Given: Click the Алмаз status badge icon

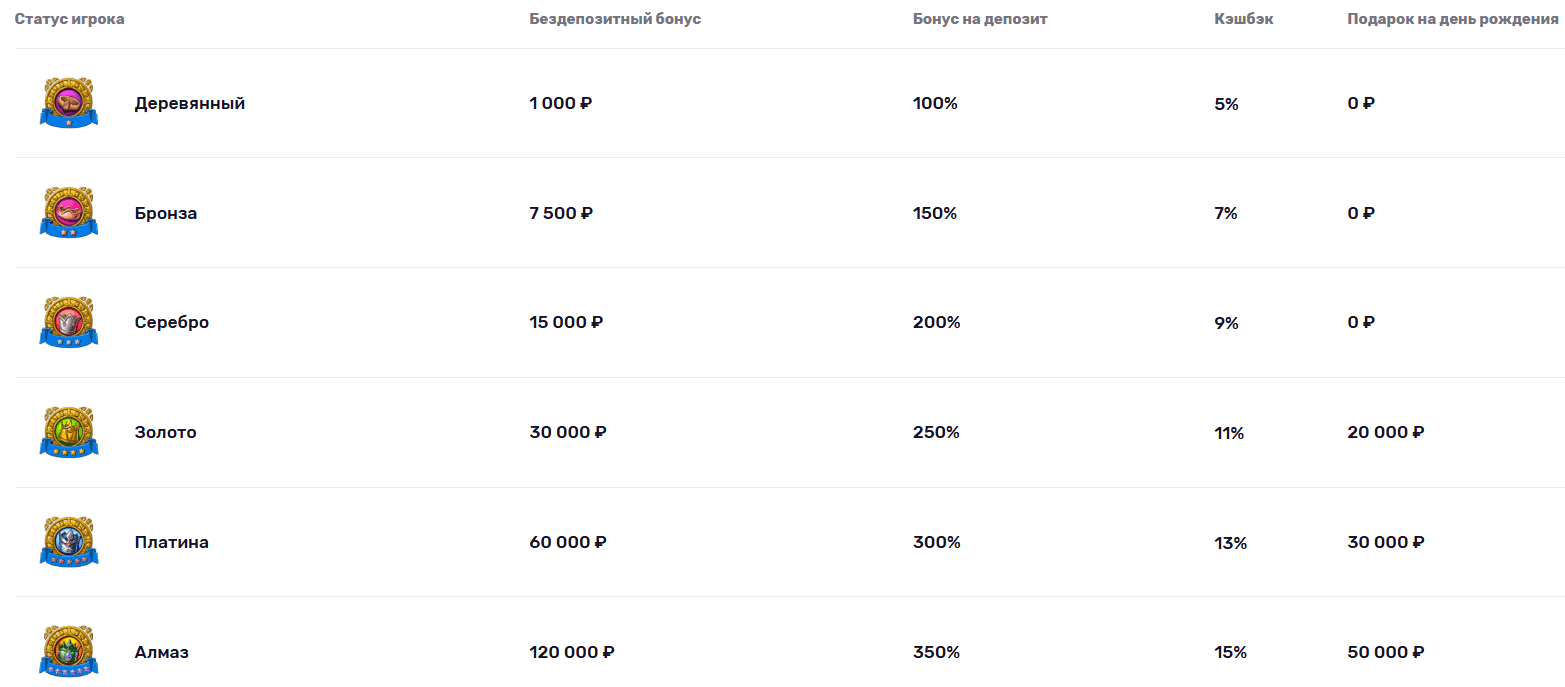Looking at the screenshot, I should point(69,652).
